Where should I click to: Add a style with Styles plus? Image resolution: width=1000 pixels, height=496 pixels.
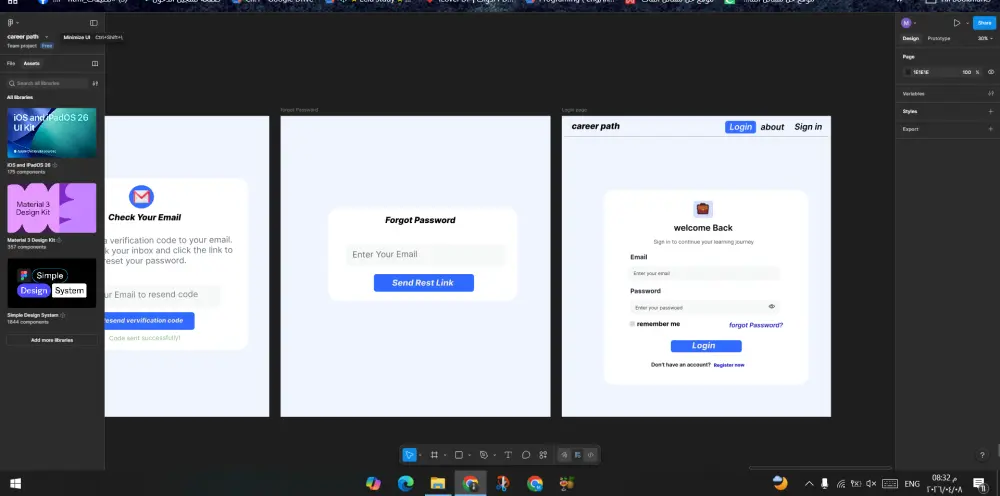coord(991,111)
